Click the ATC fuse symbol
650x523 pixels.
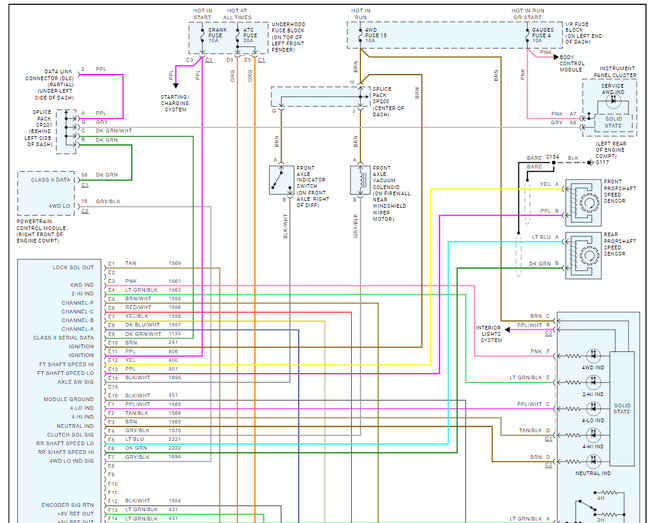(238, 36)
